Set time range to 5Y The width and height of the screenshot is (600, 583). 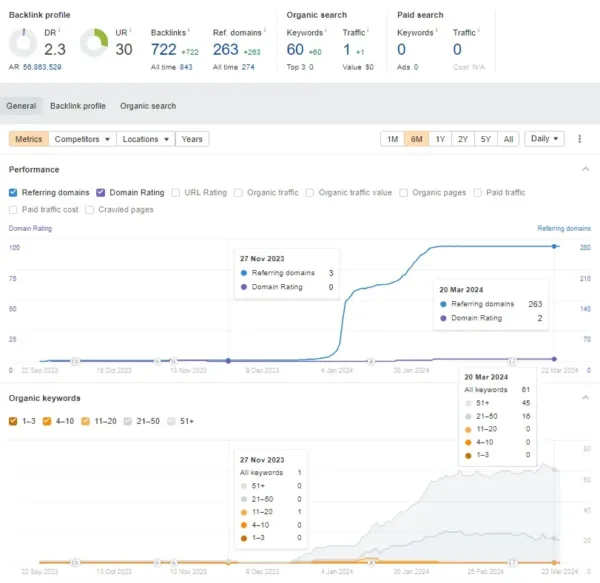point(486,139)
